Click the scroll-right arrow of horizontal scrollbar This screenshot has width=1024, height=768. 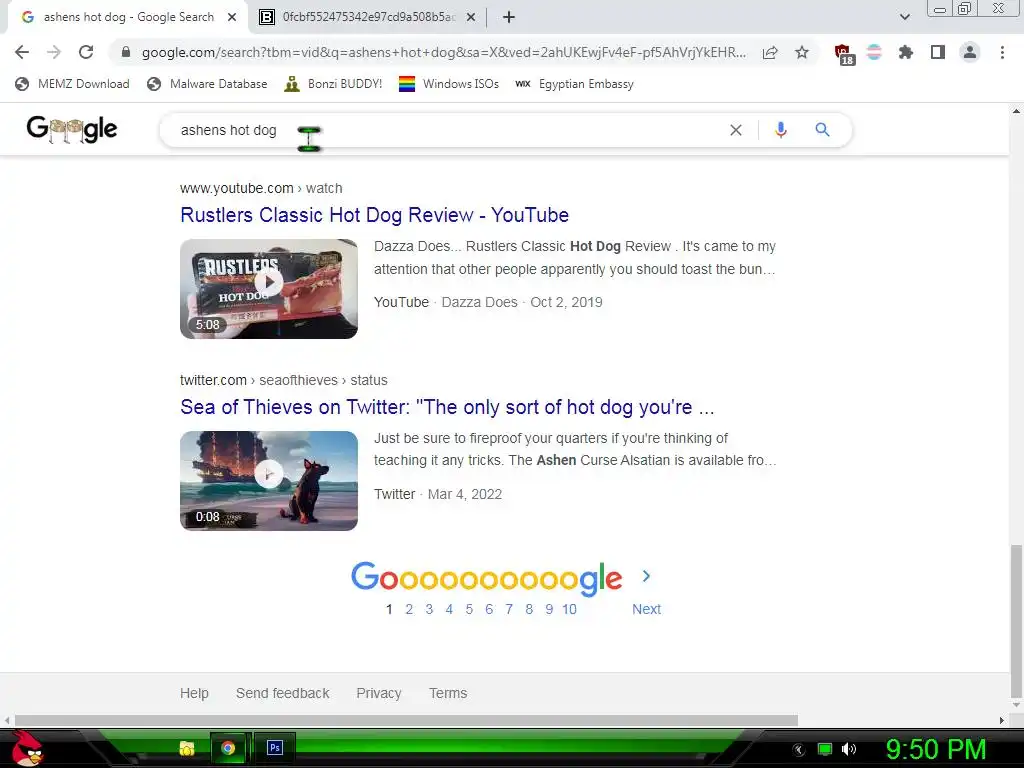coord(1002,720)
